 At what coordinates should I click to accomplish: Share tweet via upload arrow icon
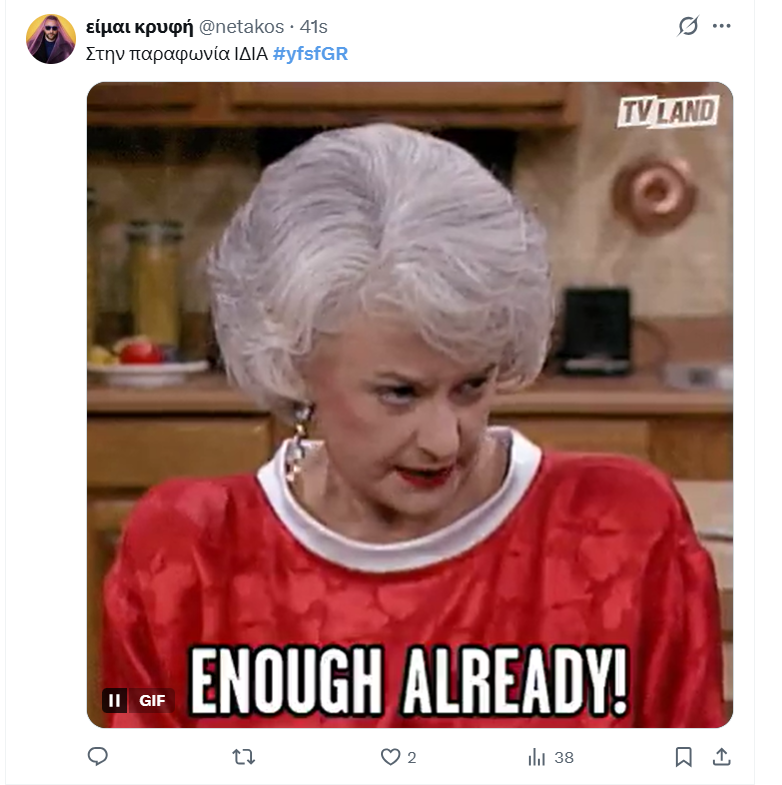tap(721, 757)
